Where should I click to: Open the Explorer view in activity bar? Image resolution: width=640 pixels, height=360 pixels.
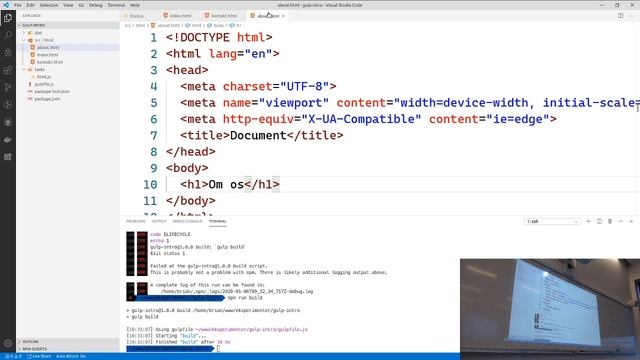click(x=8, y=18)
